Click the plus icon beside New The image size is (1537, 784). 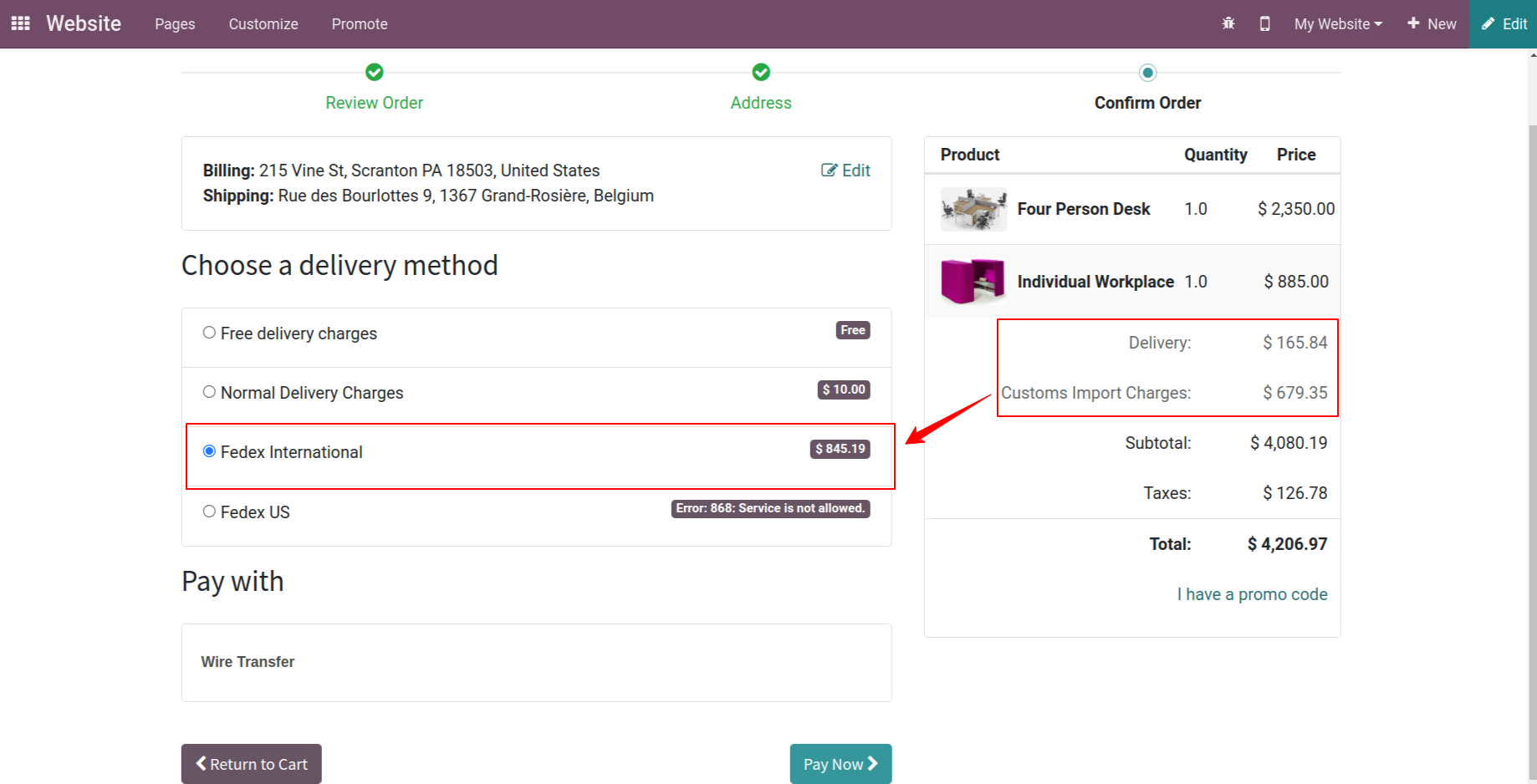coord(1413,23)
